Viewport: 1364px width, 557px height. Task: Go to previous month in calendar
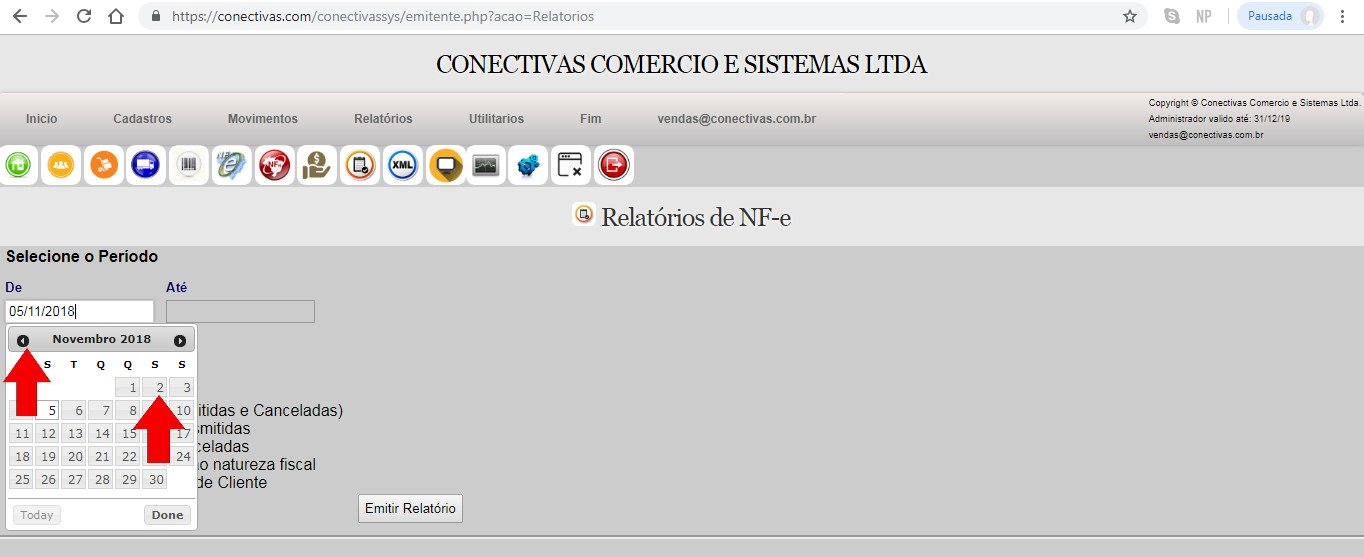pos(23,341)
